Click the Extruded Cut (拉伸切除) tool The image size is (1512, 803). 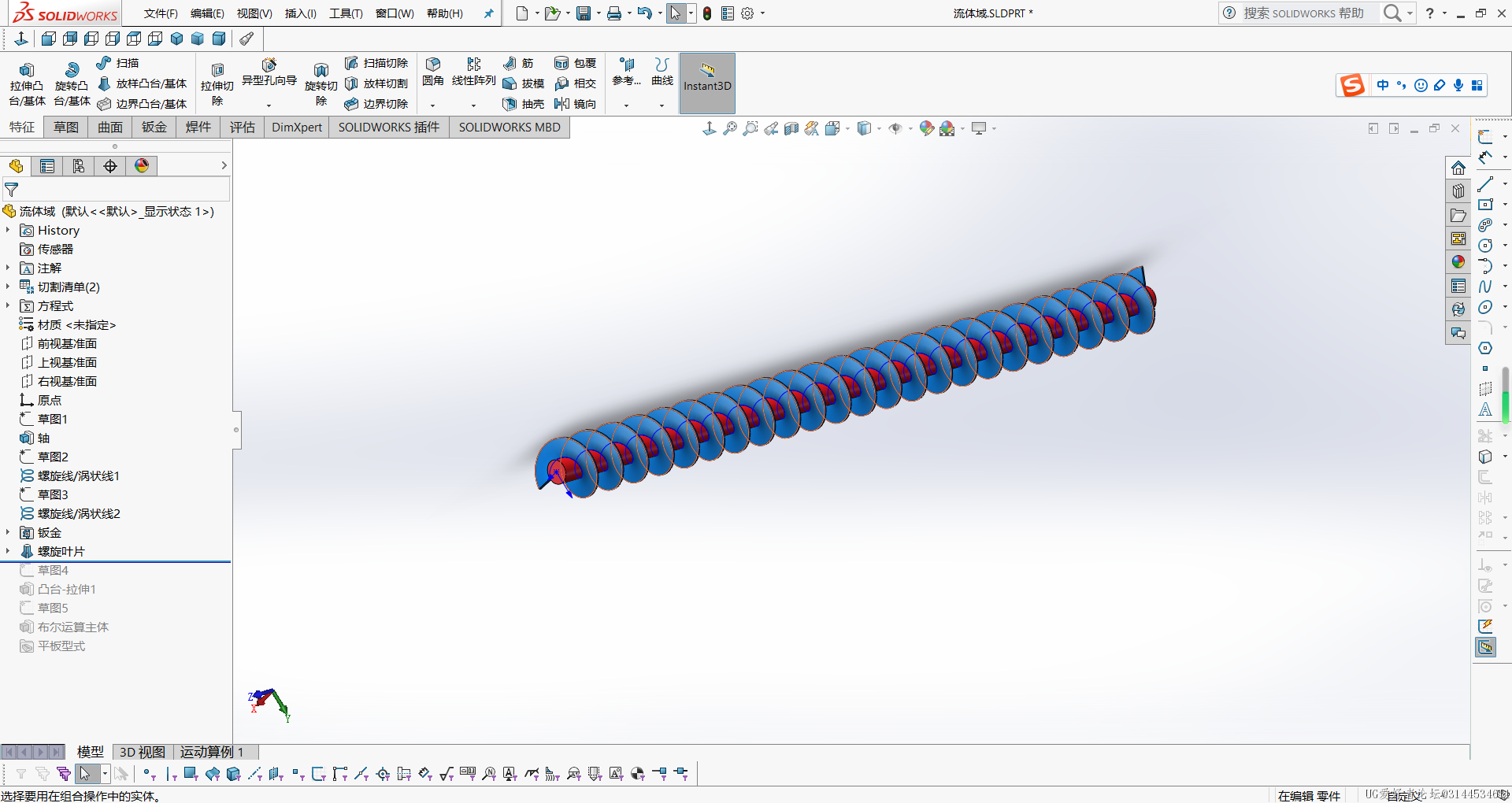tap(217, 85)
